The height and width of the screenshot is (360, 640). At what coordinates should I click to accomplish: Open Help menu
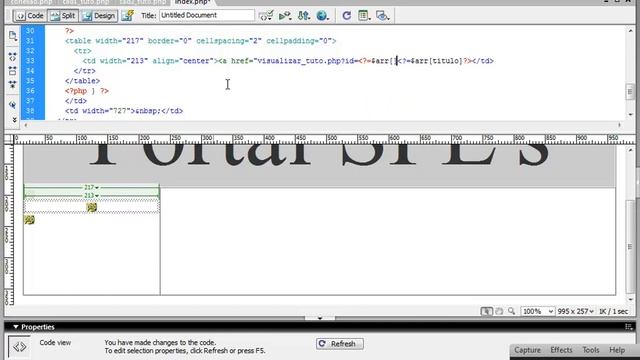(x=617, y=350)
